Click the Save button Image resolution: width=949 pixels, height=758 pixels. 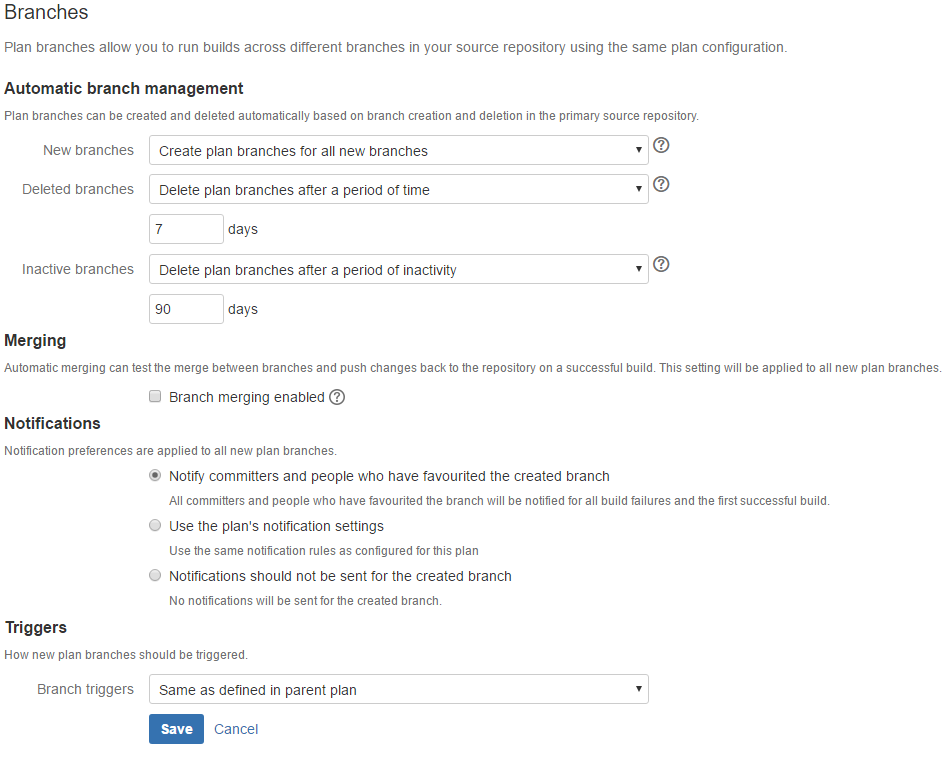tap(177, 729)
